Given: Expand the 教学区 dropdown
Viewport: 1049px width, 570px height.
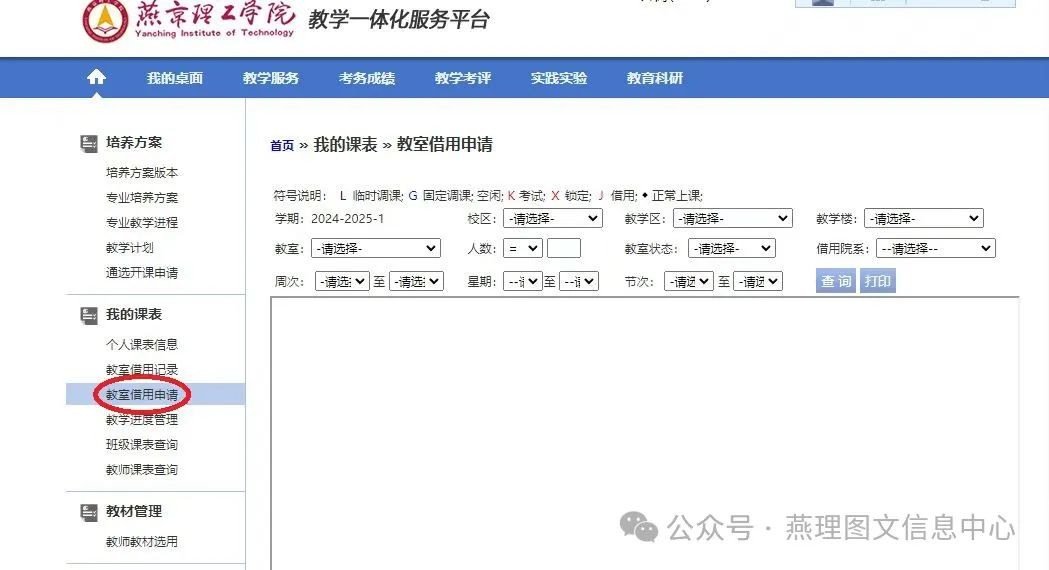Looking at the screenshot, I should (x=732, y=218).
